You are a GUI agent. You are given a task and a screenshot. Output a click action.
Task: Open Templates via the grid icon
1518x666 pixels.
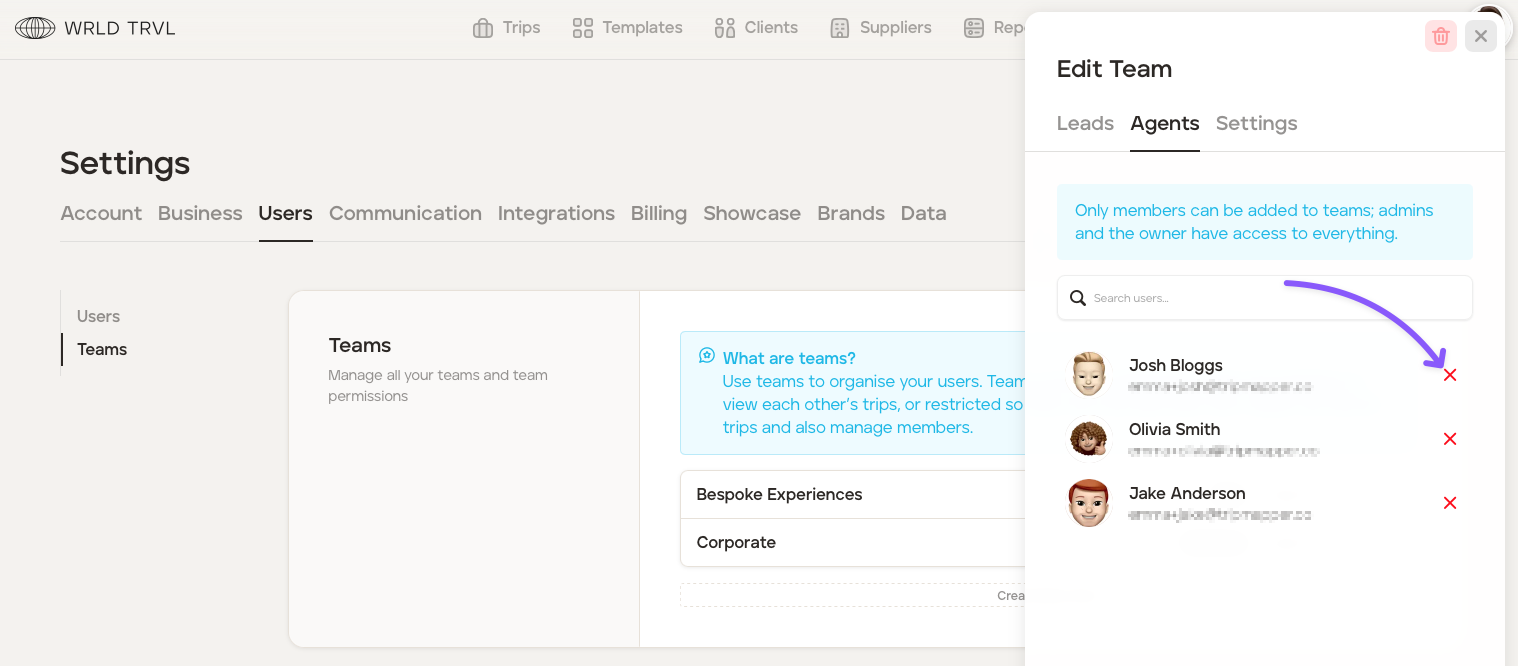[582, 28]
